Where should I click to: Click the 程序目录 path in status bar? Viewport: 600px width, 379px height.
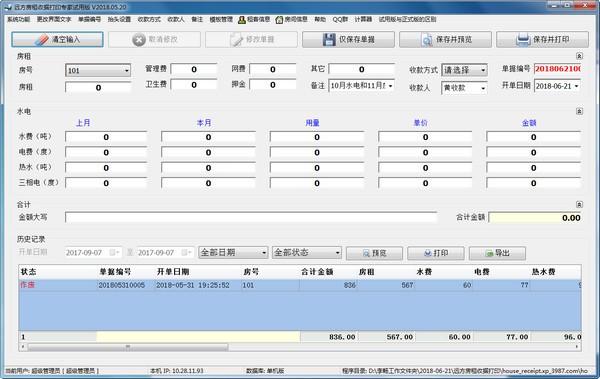465,371
